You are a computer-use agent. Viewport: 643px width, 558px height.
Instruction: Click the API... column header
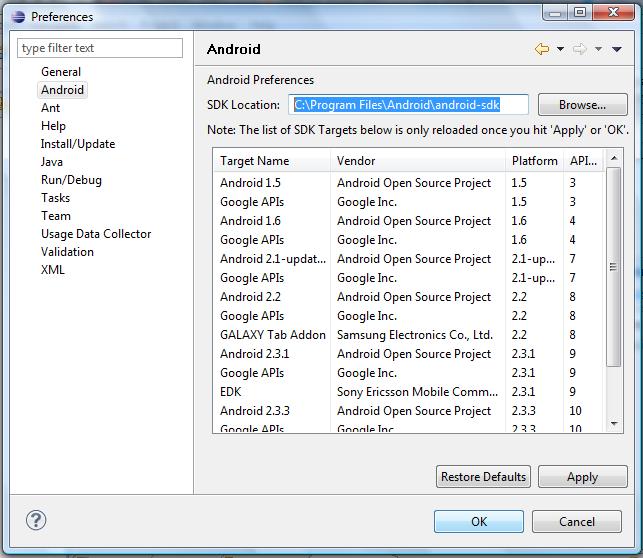coord(583,161)
